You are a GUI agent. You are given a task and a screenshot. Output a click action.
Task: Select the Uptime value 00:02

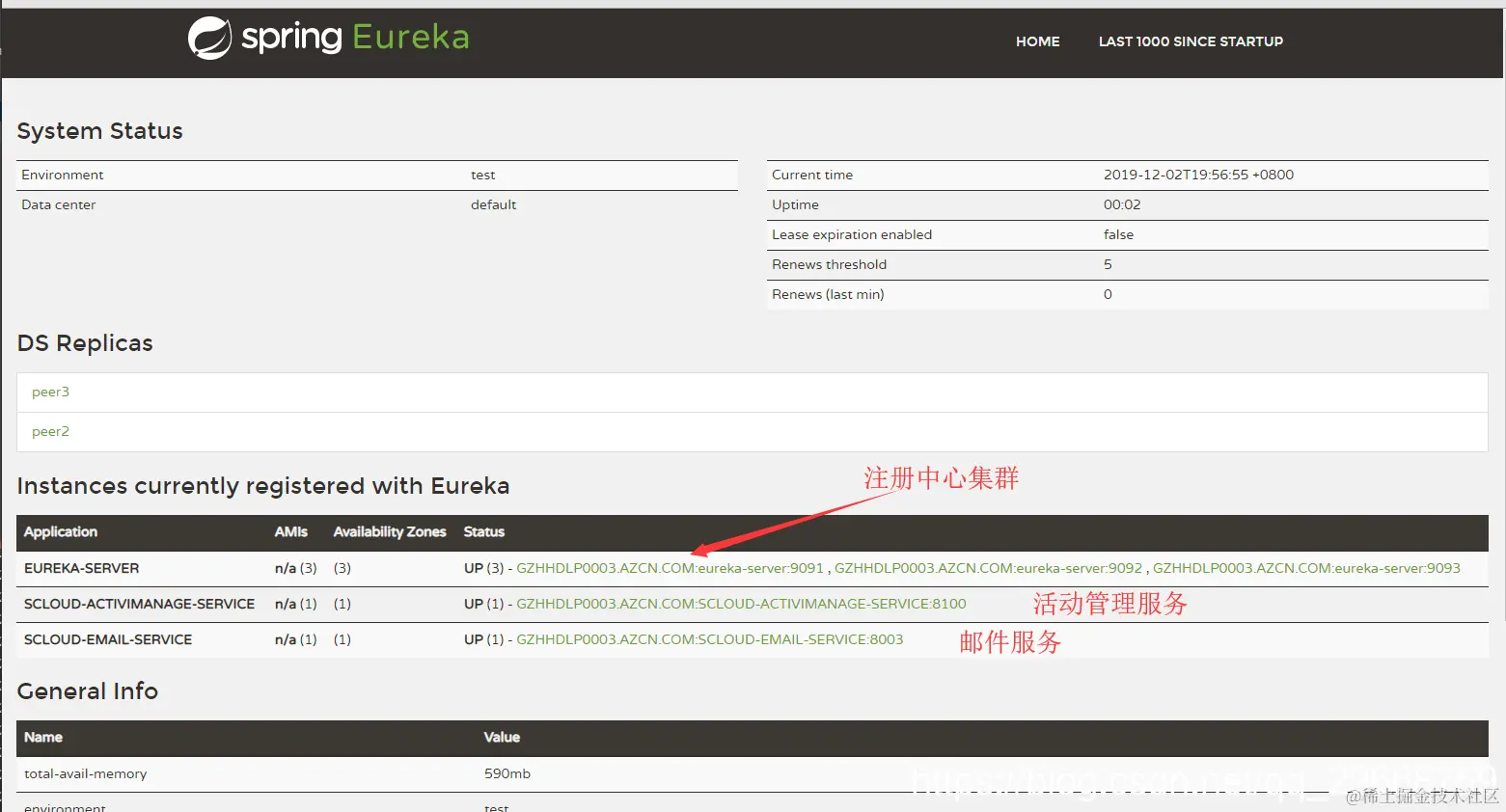[1122, 204]
